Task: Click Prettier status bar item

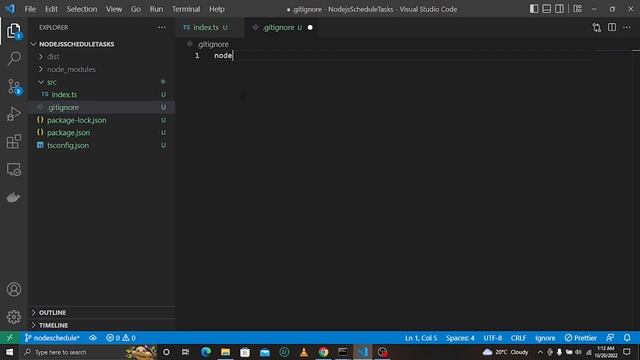Action: click(x=580, y=338)
